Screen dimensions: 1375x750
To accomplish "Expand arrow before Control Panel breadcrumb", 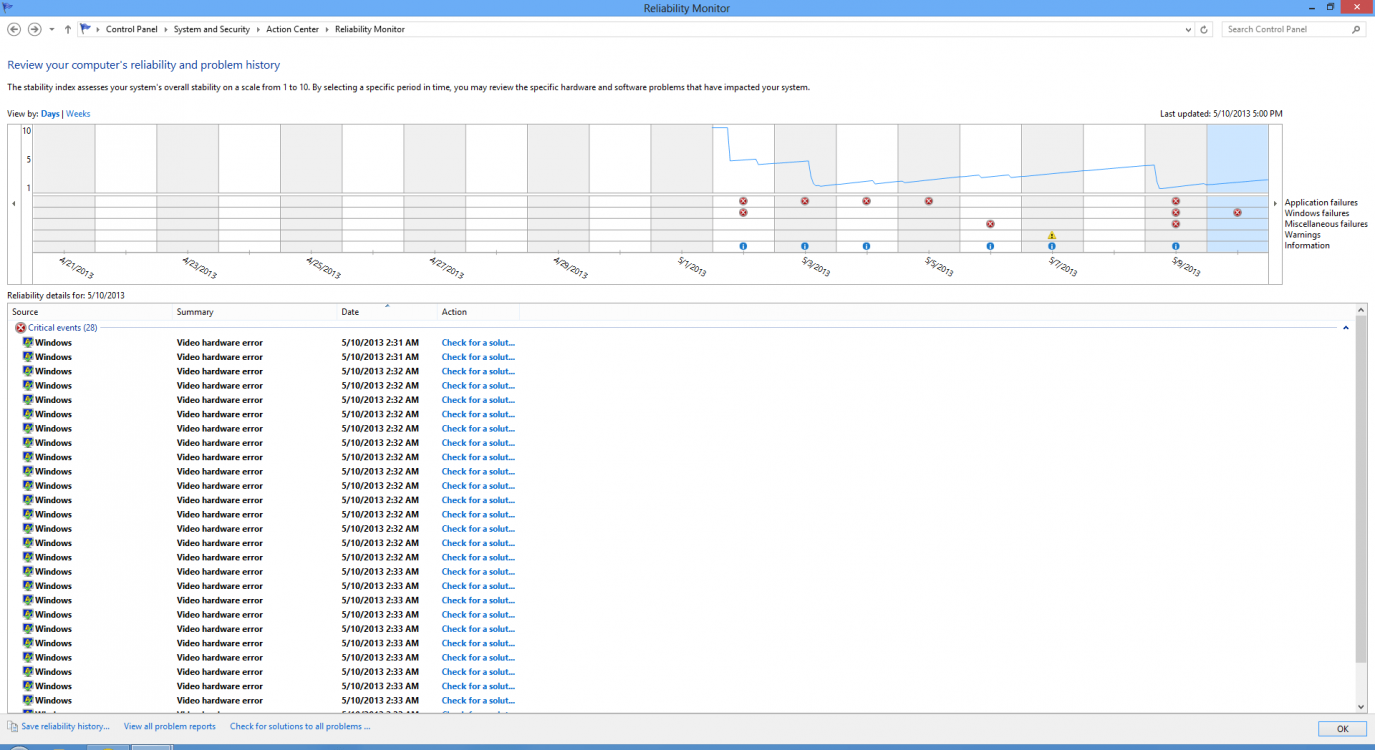I will 99,29.
